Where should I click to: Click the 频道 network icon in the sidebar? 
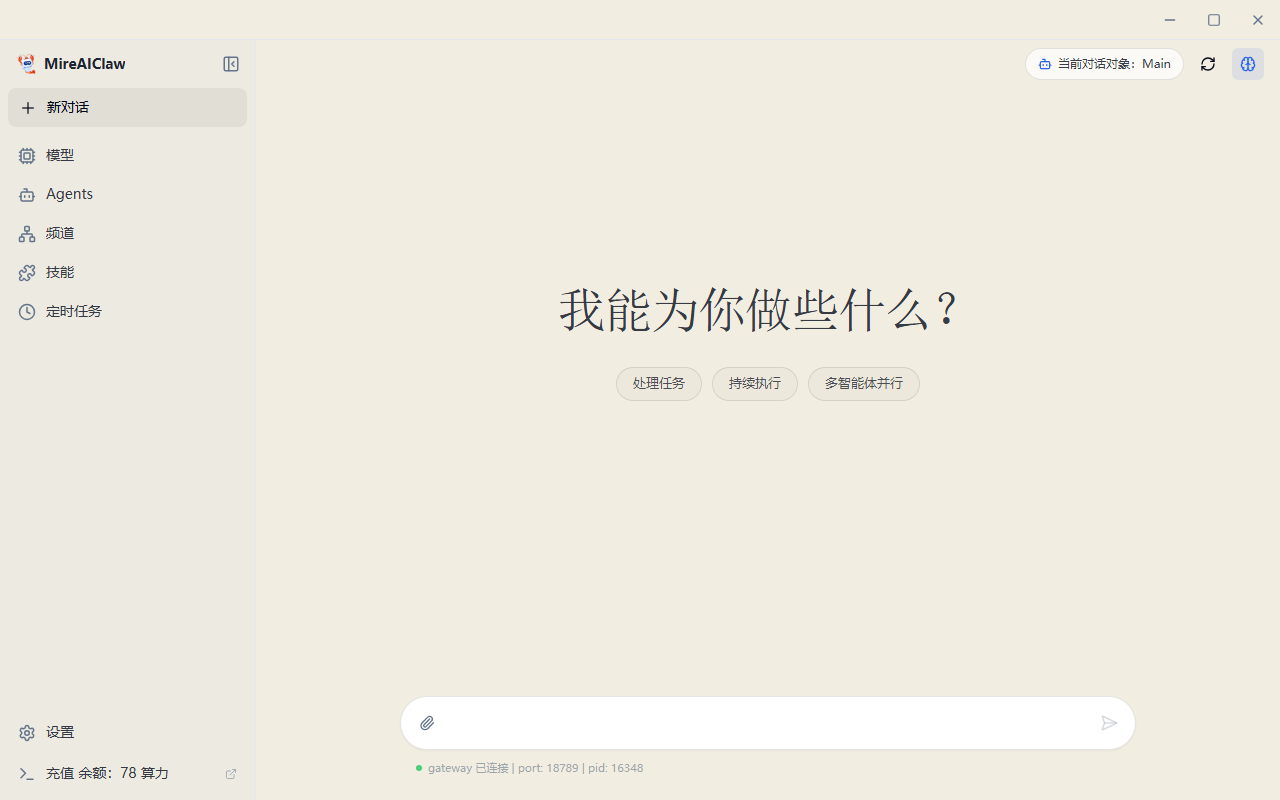[27, 233]
